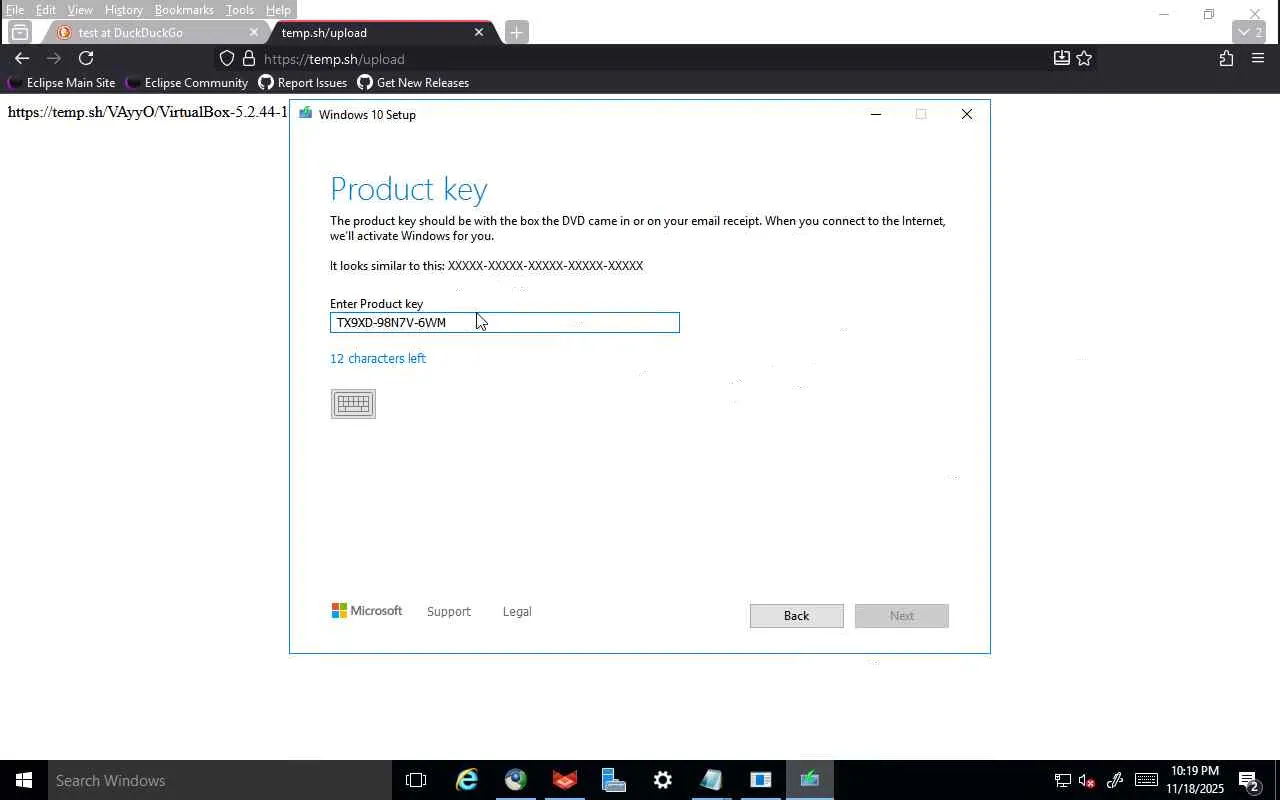
Task: Open the touch keyboard tray icon
Action: coord(1146,781)
